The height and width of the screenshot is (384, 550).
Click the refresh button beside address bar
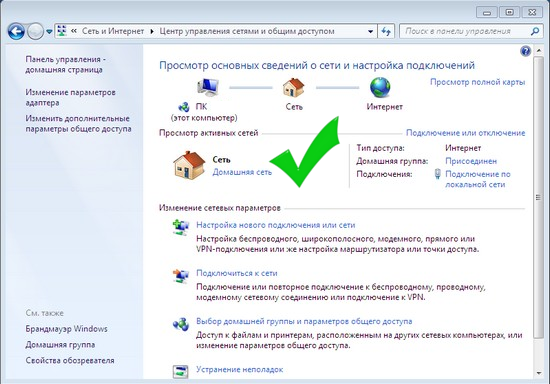point(386,32)
